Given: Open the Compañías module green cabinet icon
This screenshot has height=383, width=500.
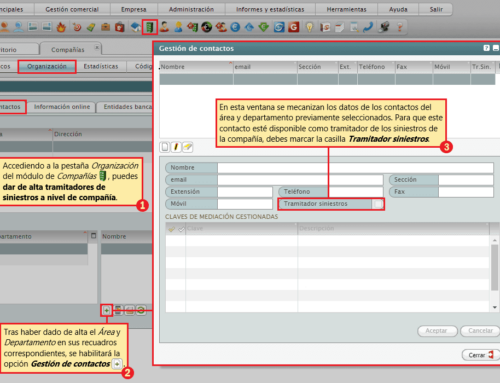Looking at the screenshot, I should tap(149, 27).
